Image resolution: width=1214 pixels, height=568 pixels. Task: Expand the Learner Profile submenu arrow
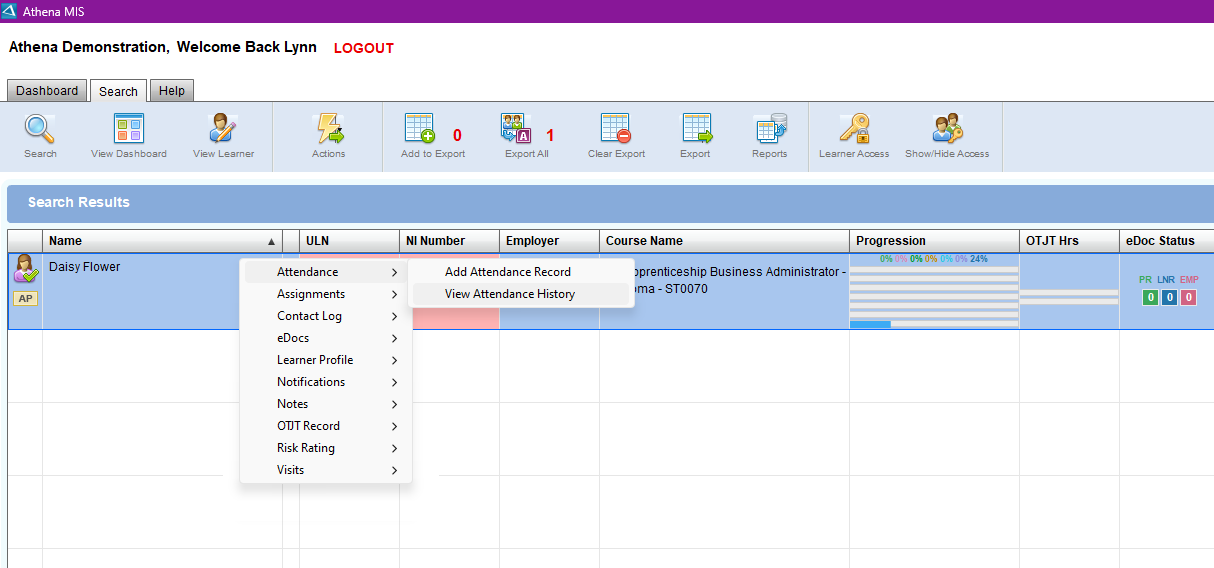pos(395,360)
